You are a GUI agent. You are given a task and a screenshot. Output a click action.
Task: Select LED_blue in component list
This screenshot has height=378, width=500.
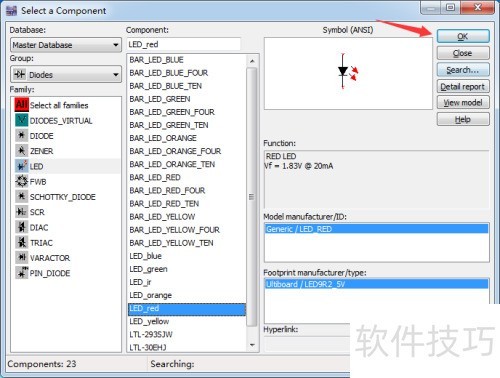click(145, 256)
